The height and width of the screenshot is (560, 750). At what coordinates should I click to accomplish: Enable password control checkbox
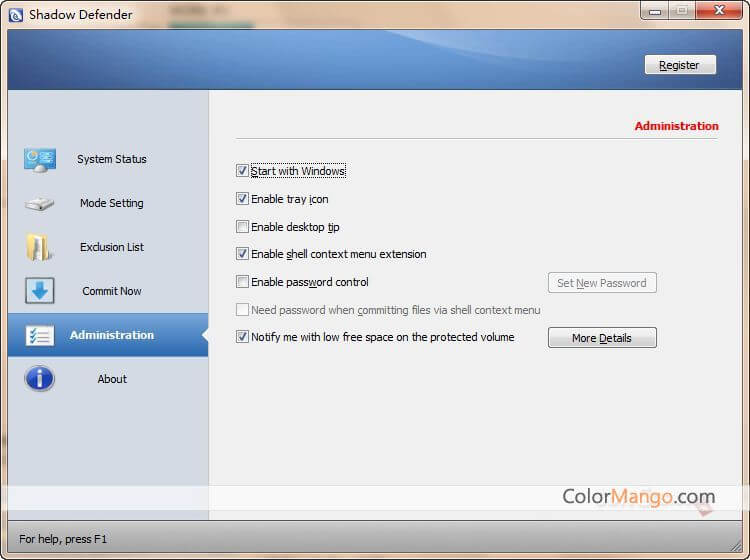coord(242,282)
